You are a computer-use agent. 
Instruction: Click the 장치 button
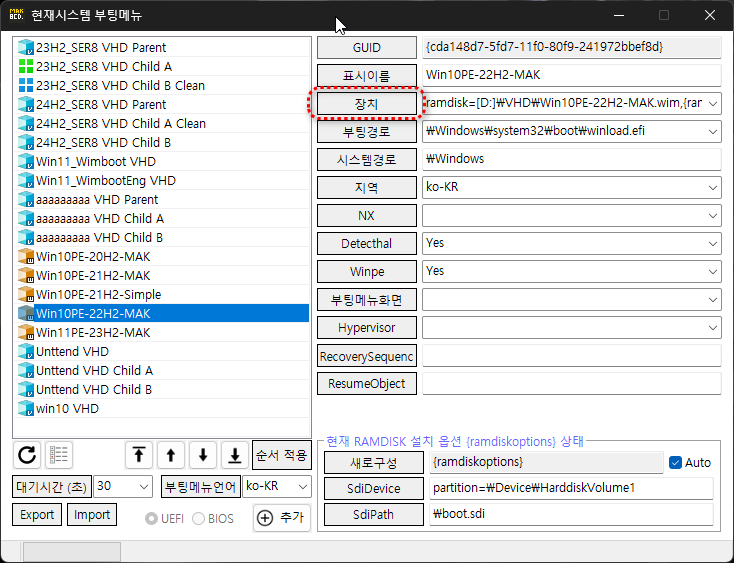[367, 103]
